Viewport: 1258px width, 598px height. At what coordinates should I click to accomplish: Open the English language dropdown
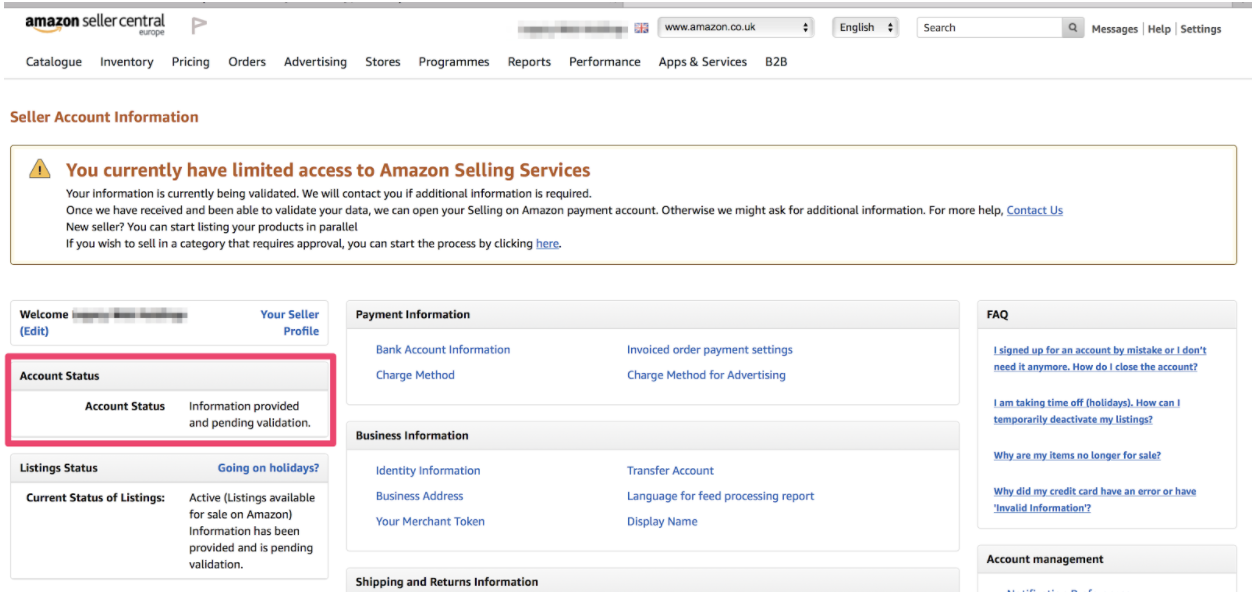pos(865,28)
